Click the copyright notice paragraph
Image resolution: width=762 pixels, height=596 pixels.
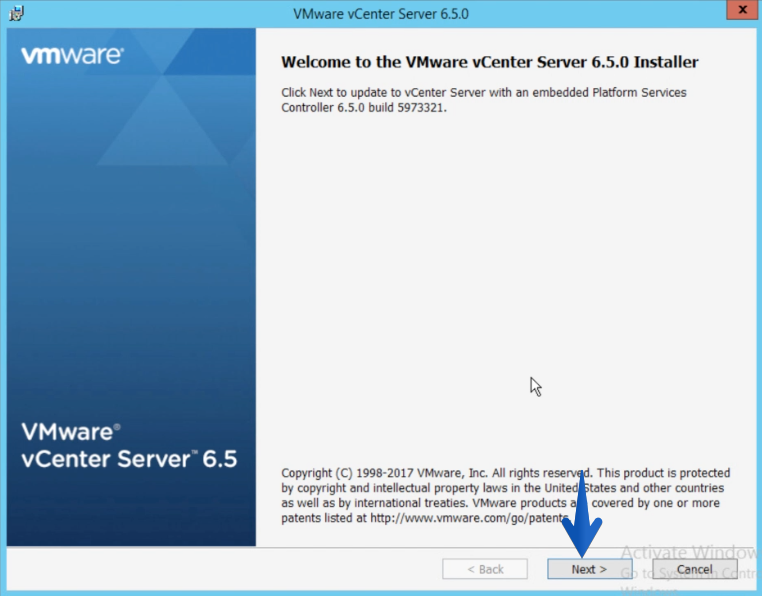pos(505,495)
